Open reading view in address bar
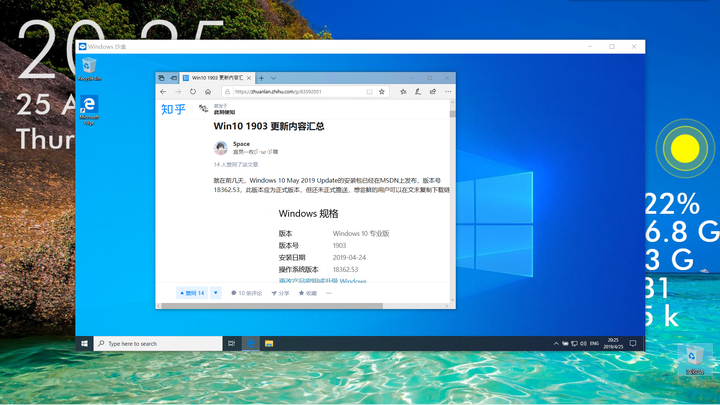This screenshot has width=720, height=405. tap(369, 92)
